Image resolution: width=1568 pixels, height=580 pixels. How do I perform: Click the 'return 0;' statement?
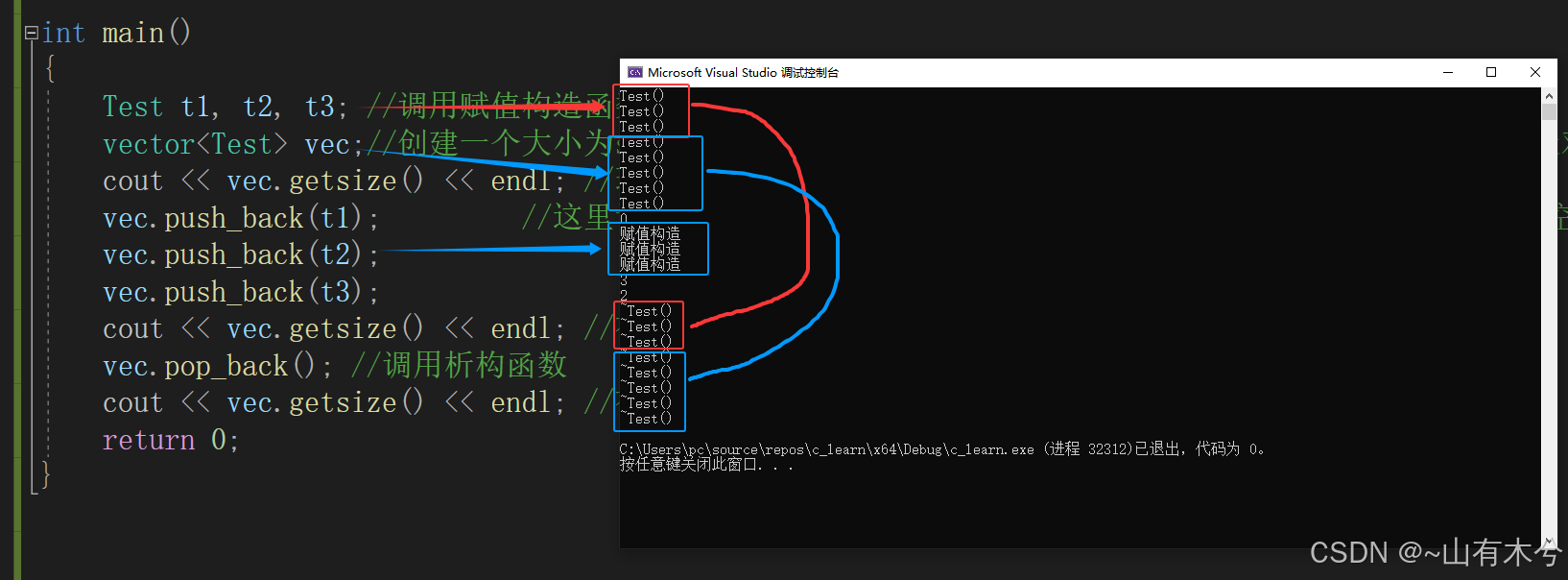click(170, 440)
